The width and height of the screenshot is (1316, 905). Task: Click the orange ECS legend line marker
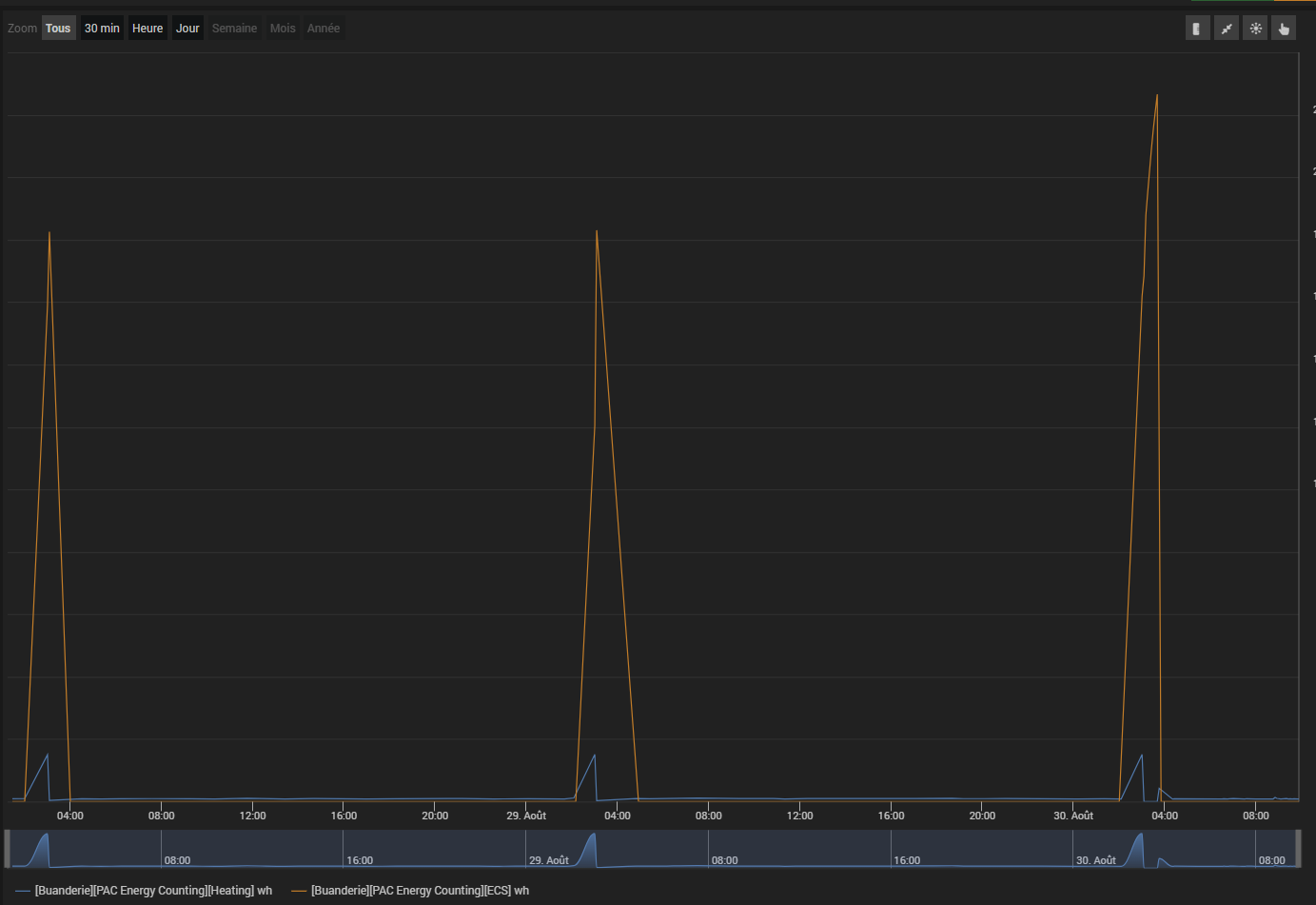point(299,891)
